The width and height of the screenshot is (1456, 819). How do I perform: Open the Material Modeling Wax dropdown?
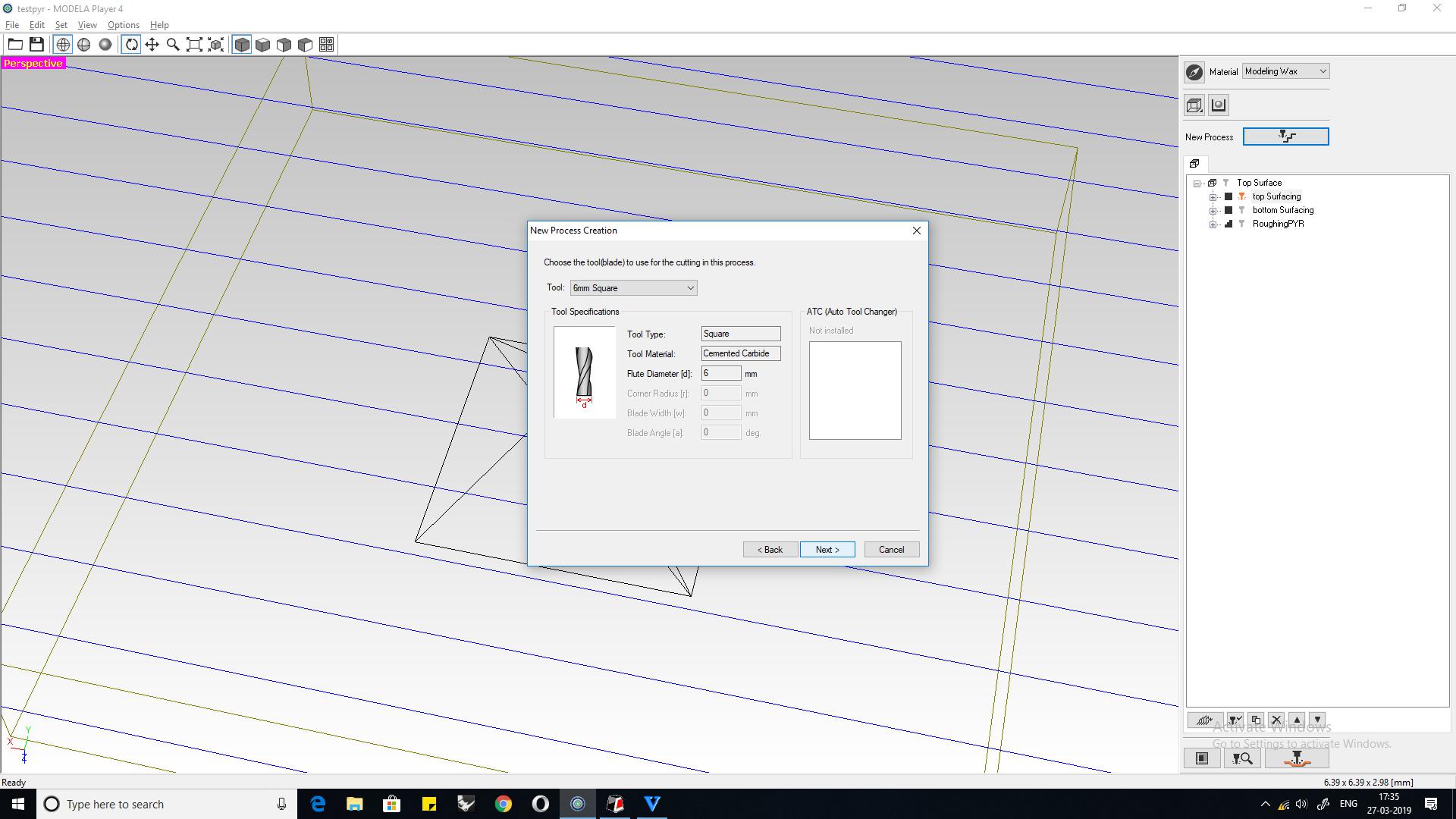pyautogui.click(x=1285, y=71)
